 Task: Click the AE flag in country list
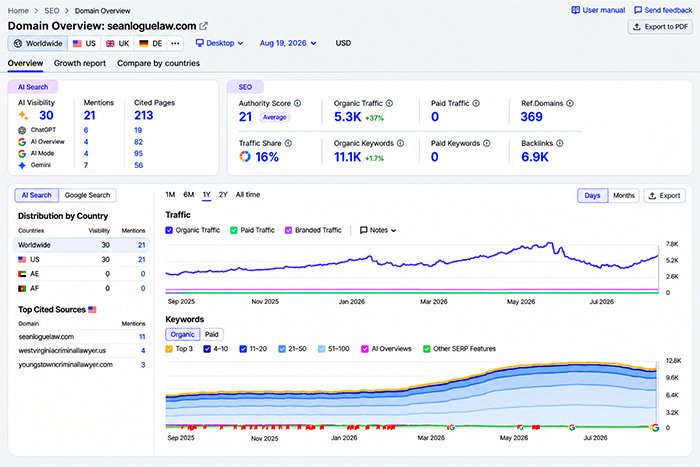tap(22, 274)
